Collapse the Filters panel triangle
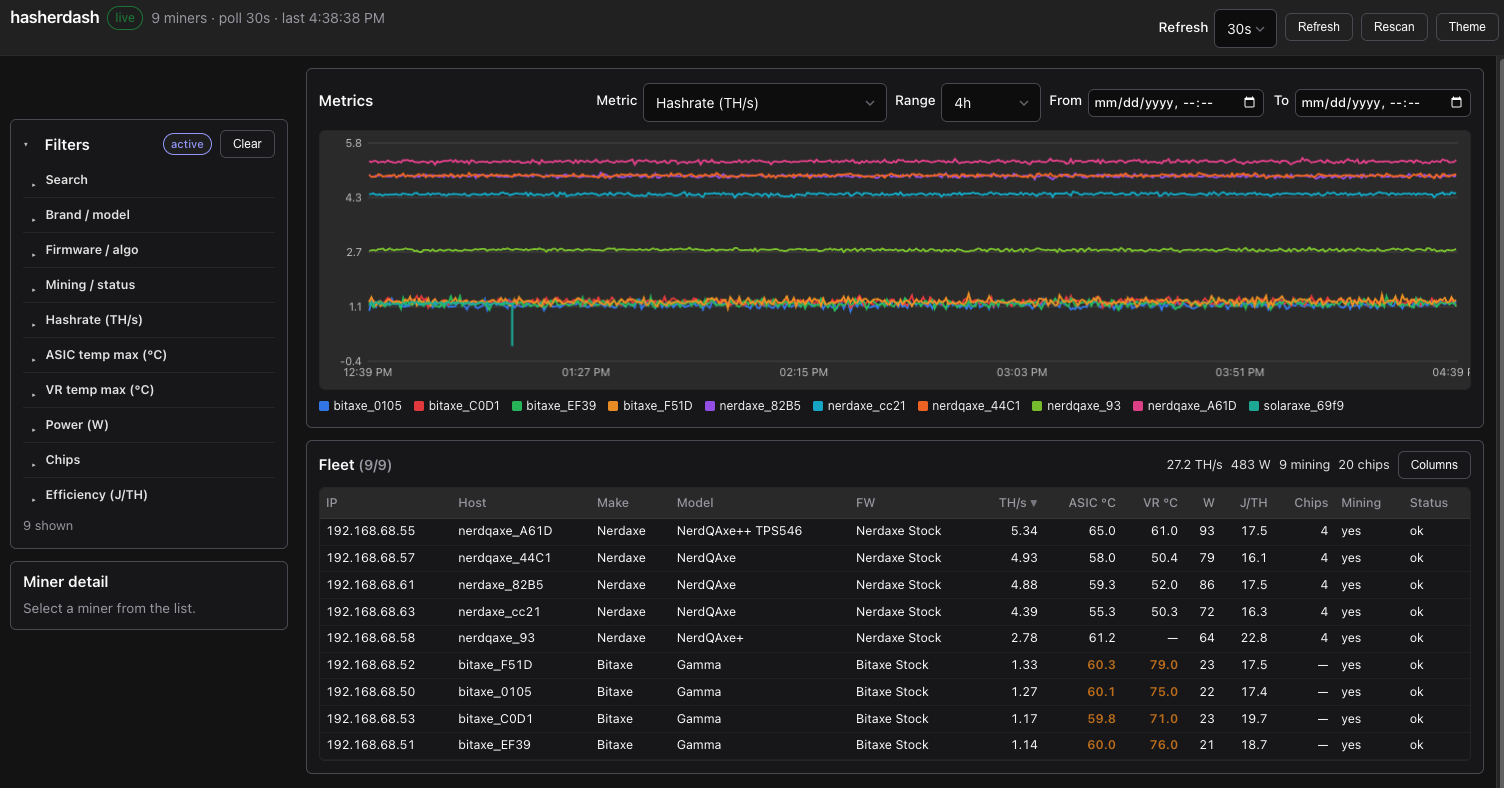This screenshot has width=1504, height=788. click(26, 145)
